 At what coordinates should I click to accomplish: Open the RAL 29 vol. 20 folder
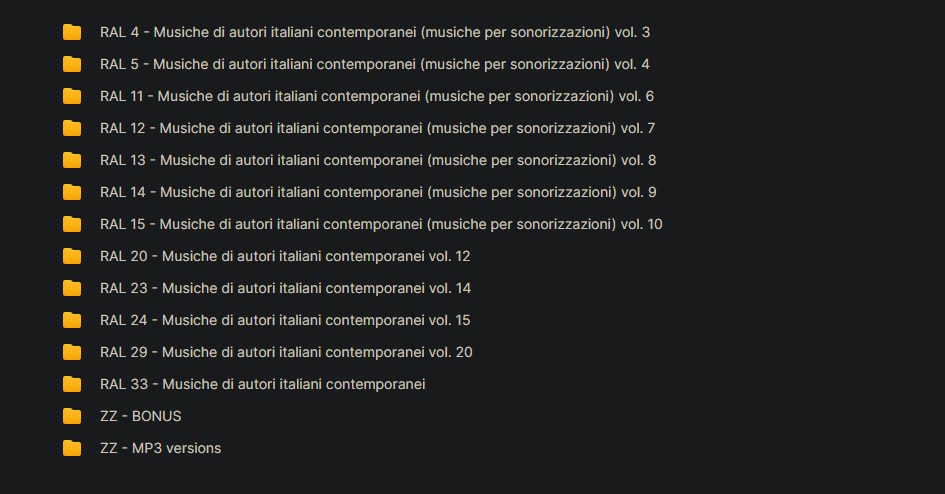286,352
